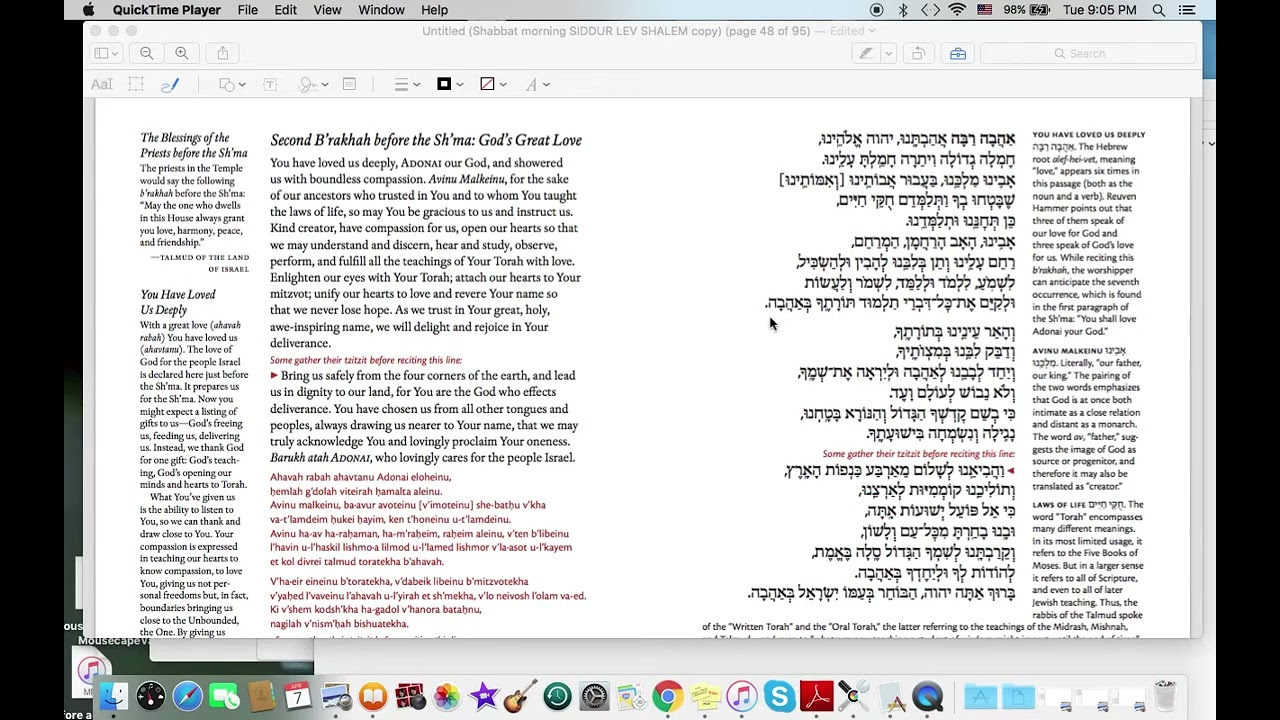Click sidebar heading "You Have Loved Us Deeply"

click(x=178, y=302)
